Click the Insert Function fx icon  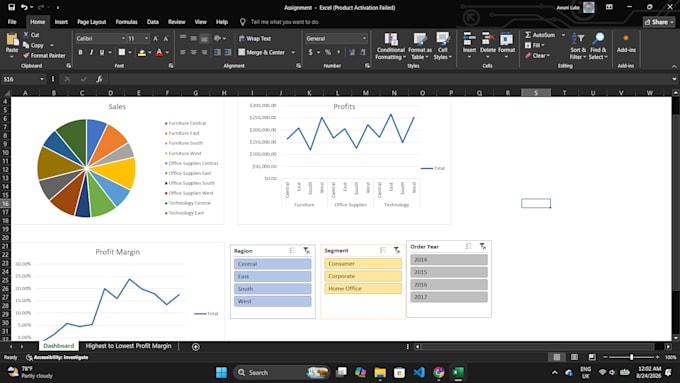tap(99, 79)
